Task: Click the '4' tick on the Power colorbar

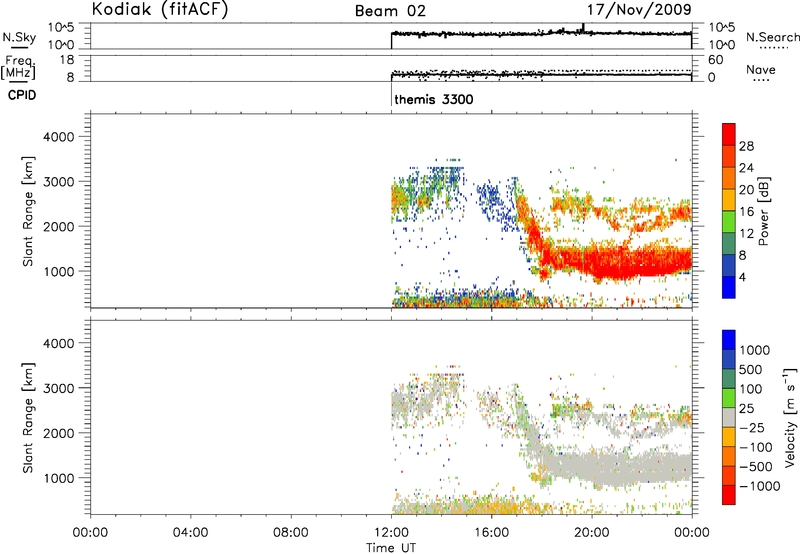Action: 742,277
